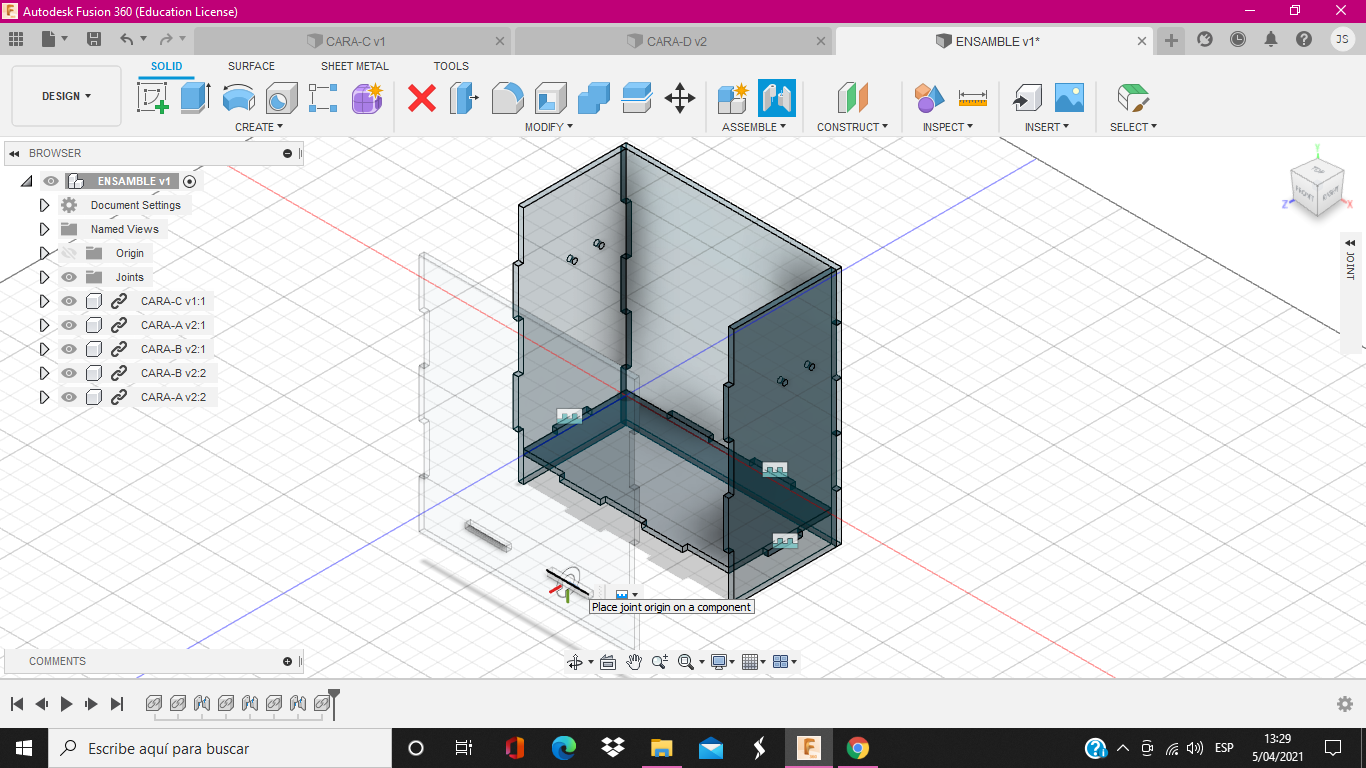
Task: Click the Undo arrow
Action: pyautogui.click(x=127, y=39)
